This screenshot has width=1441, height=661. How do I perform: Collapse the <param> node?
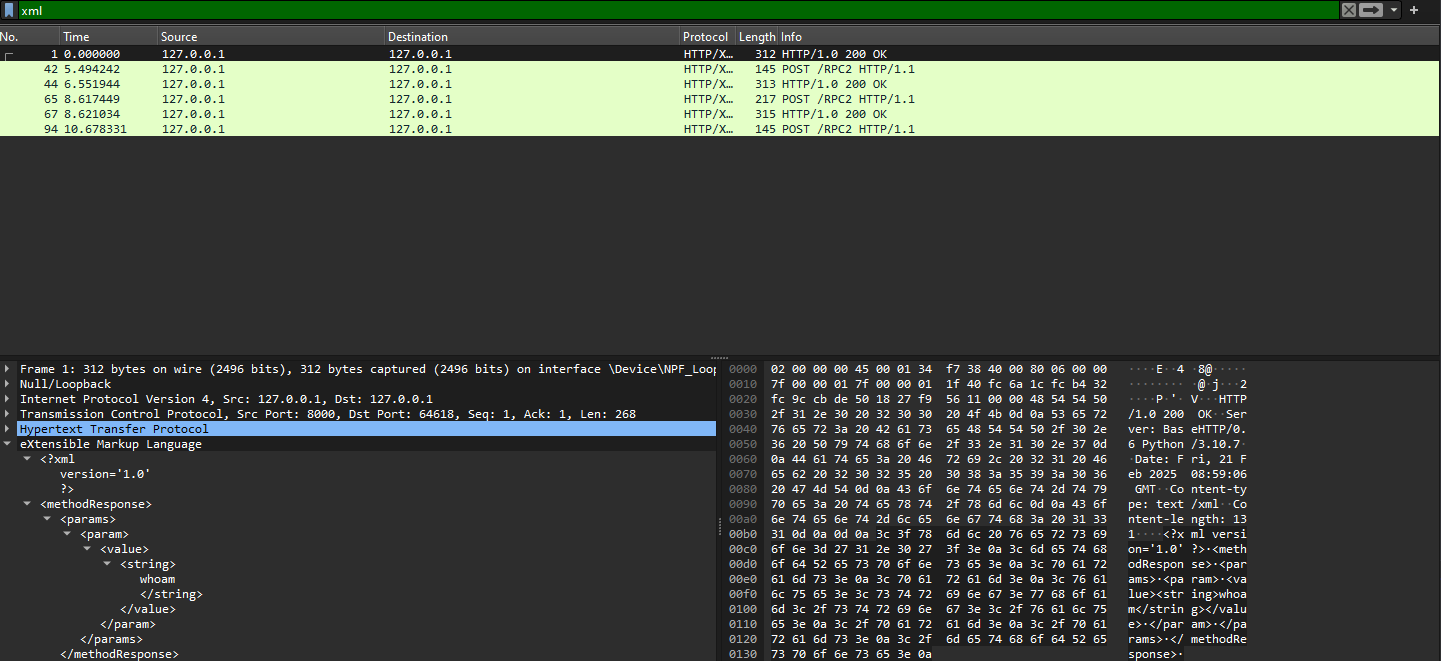[x=68, y=534]
